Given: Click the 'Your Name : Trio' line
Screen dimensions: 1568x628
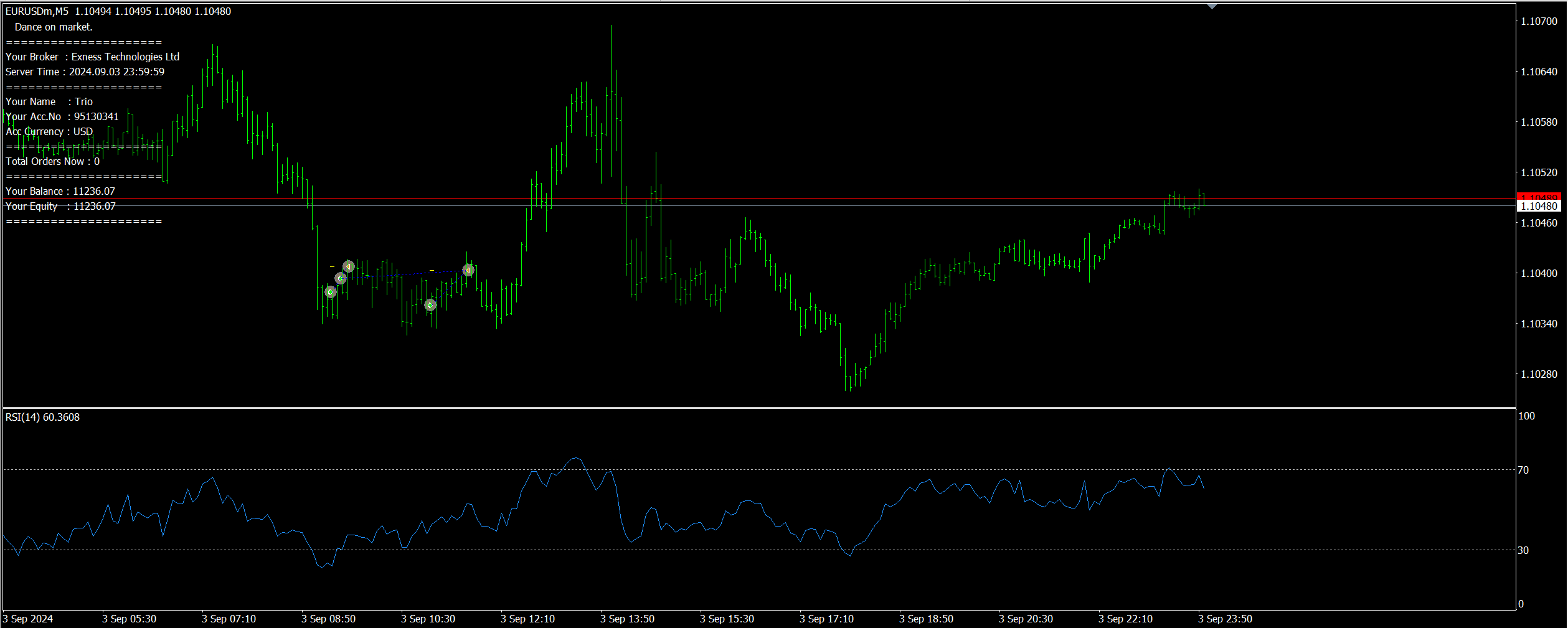Looking at the screenshot, I should point(49,101).
